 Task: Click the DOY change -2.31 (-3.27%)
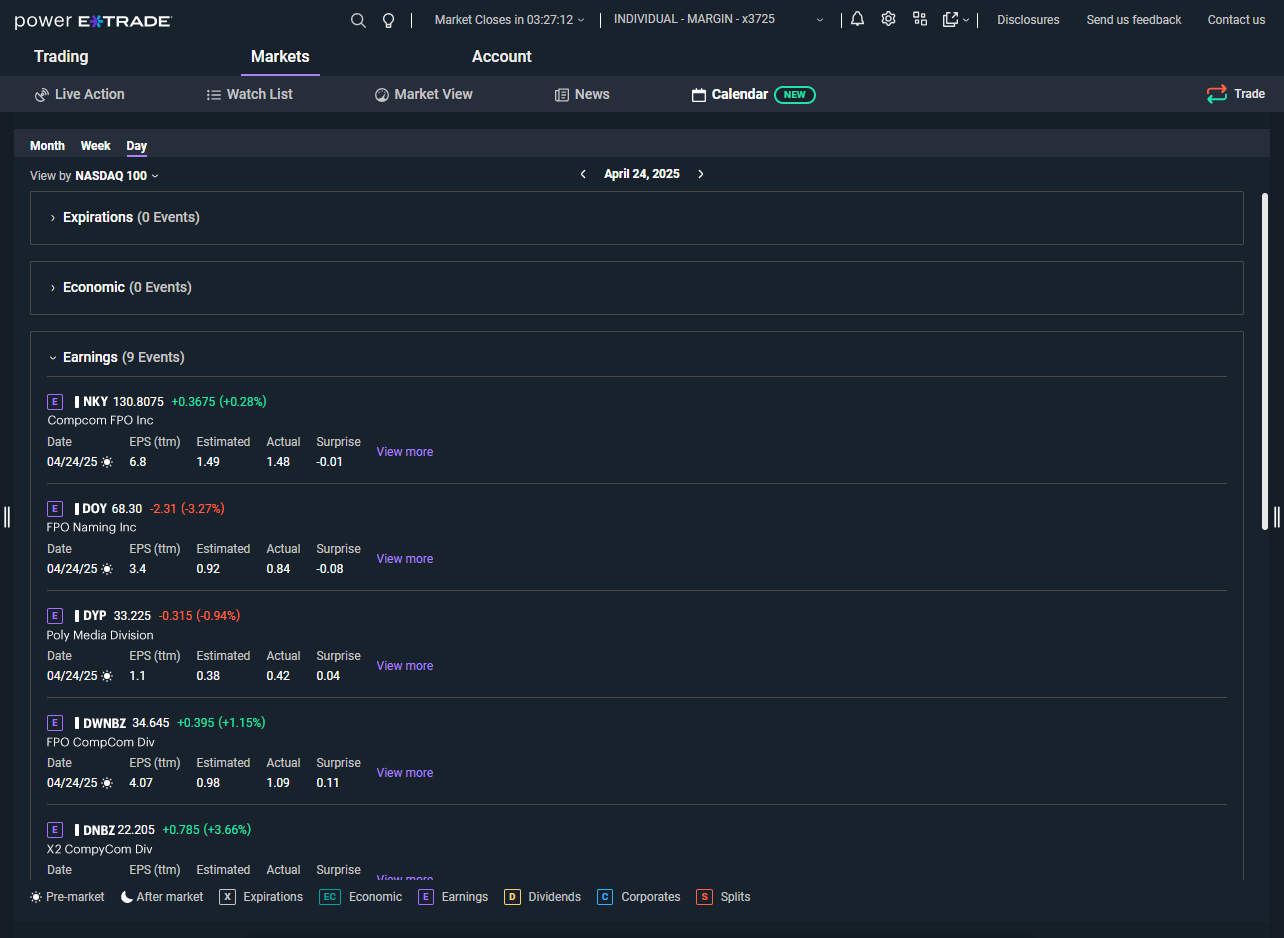pos(187,509)
